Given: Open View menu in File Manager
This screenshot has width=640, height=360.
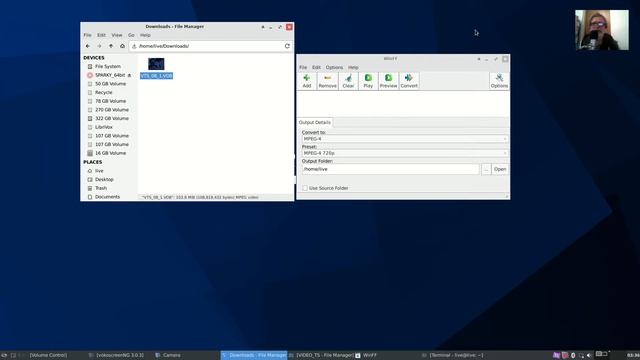Looking at the screenshot, I should pos(117,35).
